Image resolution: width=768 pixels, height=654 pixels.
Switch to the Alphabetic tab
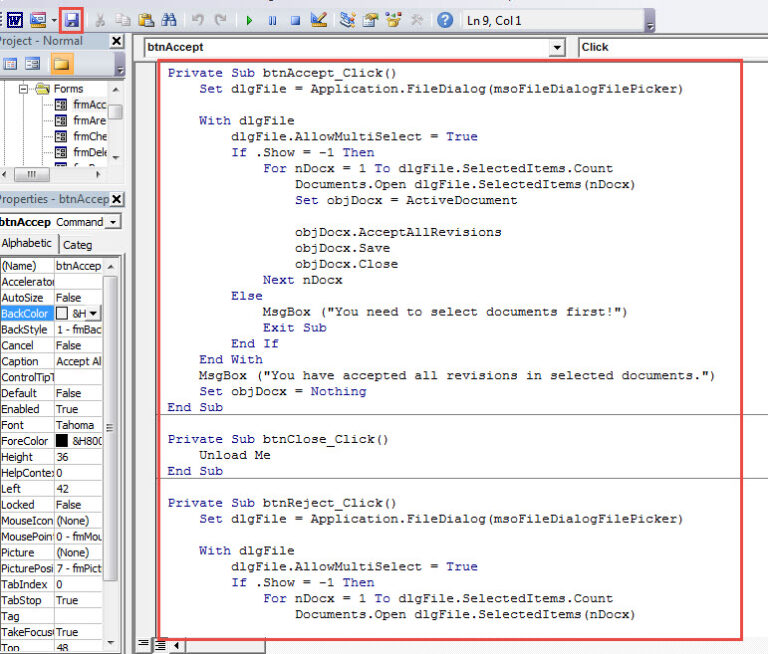coord(26,243)
